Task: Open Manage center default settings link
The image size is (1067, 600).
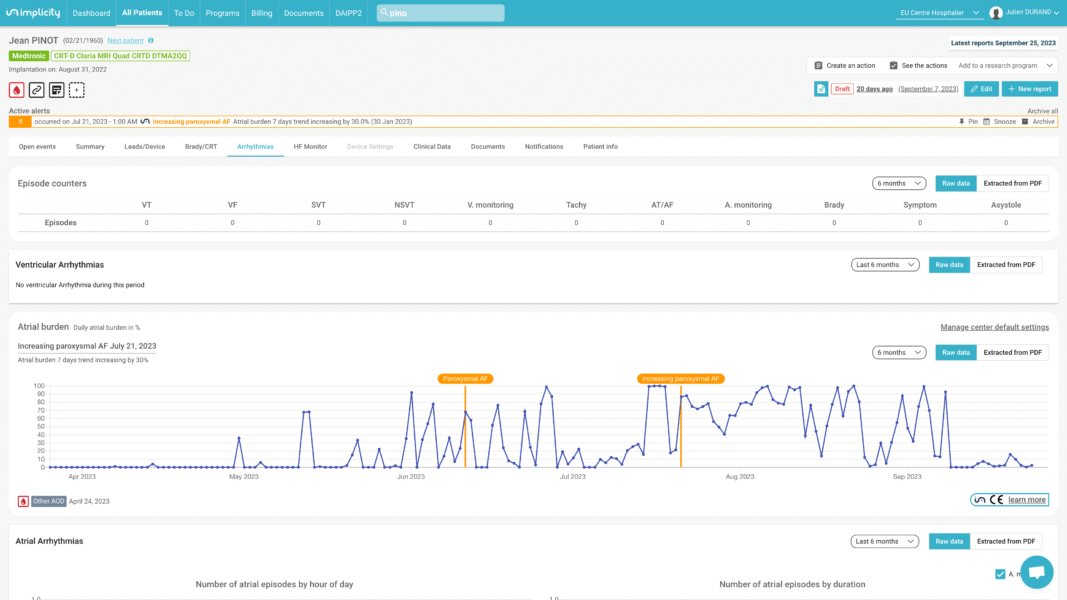Action: (994, 327)
